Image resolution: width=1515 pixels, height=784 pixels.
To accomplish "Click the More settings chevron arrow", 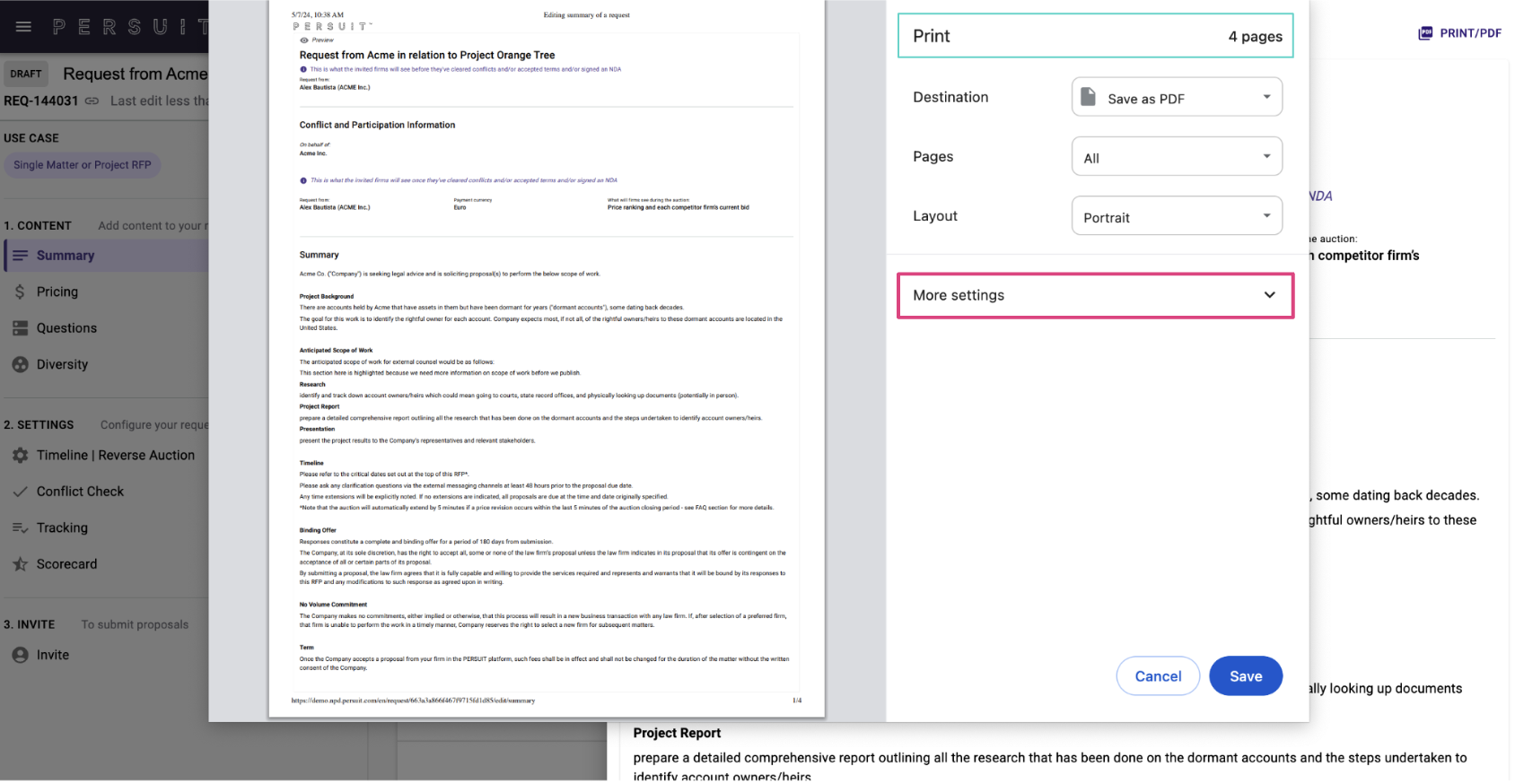I will pyautogui.click(x=1269, y=296).
